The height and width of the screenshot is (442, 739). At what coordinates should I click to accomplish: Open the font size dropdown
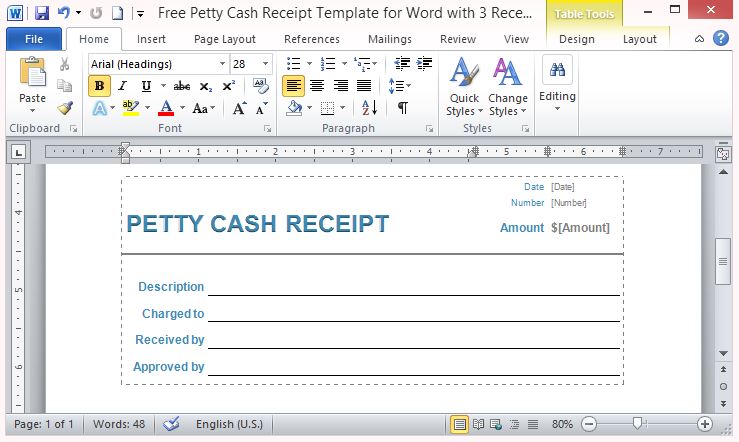265,64
